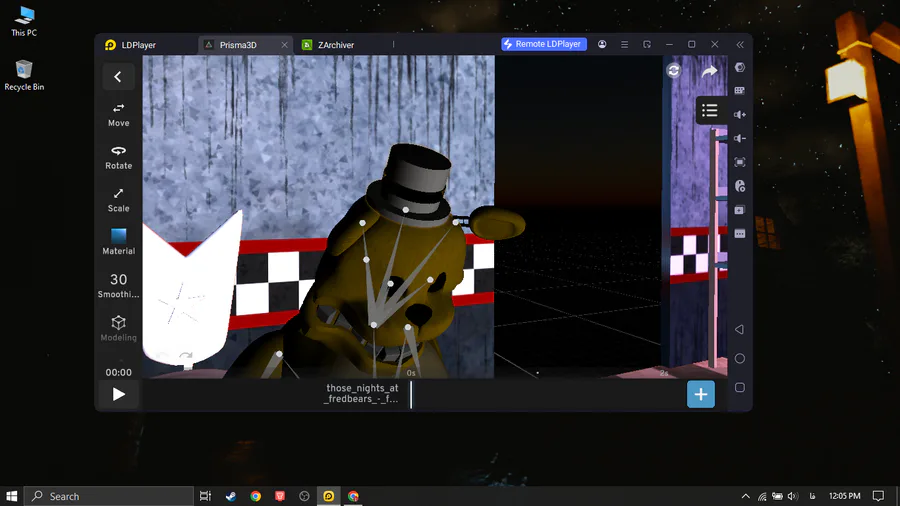Open the This PC desktop icon
Screen dimensions: 900x506
tap(24, 22)
